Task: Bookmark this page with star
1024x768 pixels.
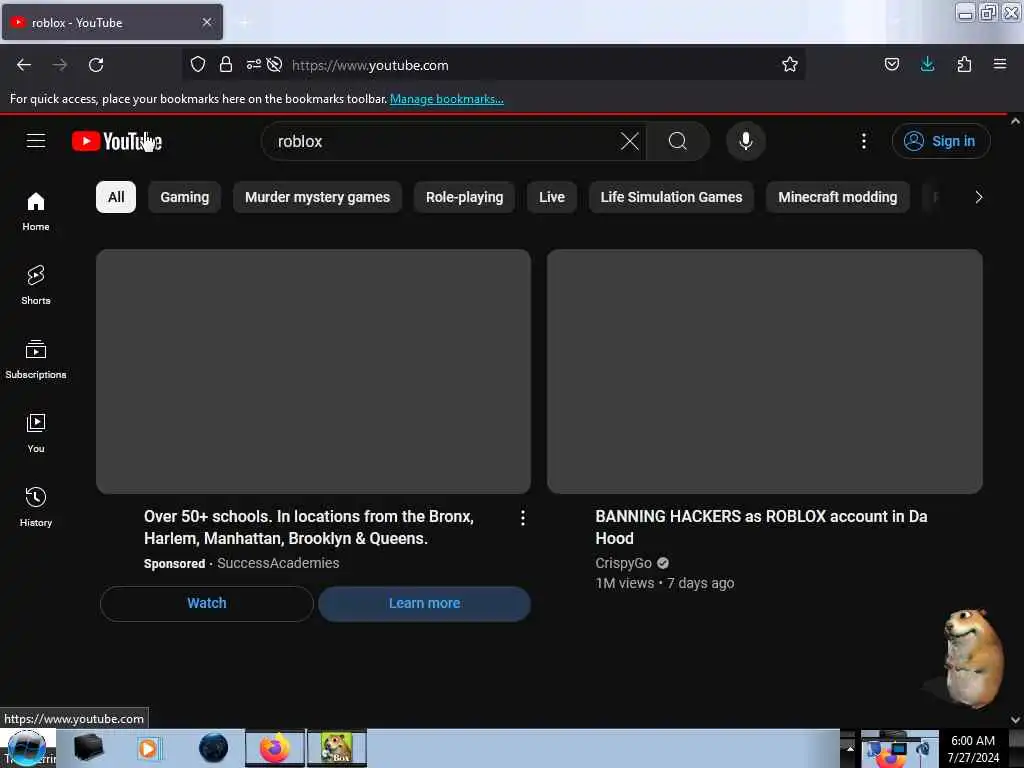Action: point(790,64)
